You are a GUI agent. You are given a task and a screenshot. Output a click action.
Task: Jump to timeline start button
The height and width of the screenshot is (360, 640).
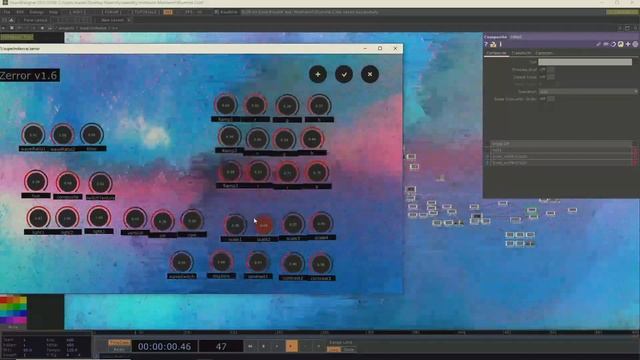250,347
